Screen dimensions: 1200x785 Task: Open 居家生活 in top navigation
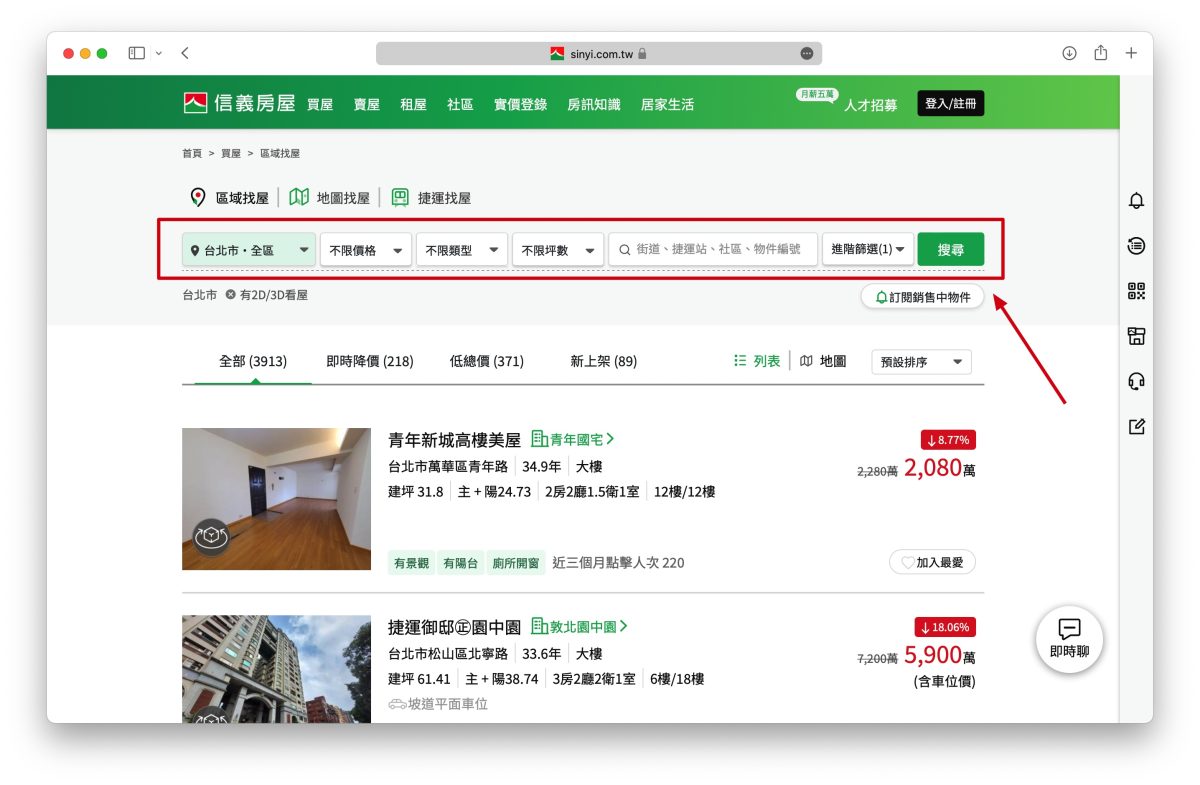coord(667,104)
